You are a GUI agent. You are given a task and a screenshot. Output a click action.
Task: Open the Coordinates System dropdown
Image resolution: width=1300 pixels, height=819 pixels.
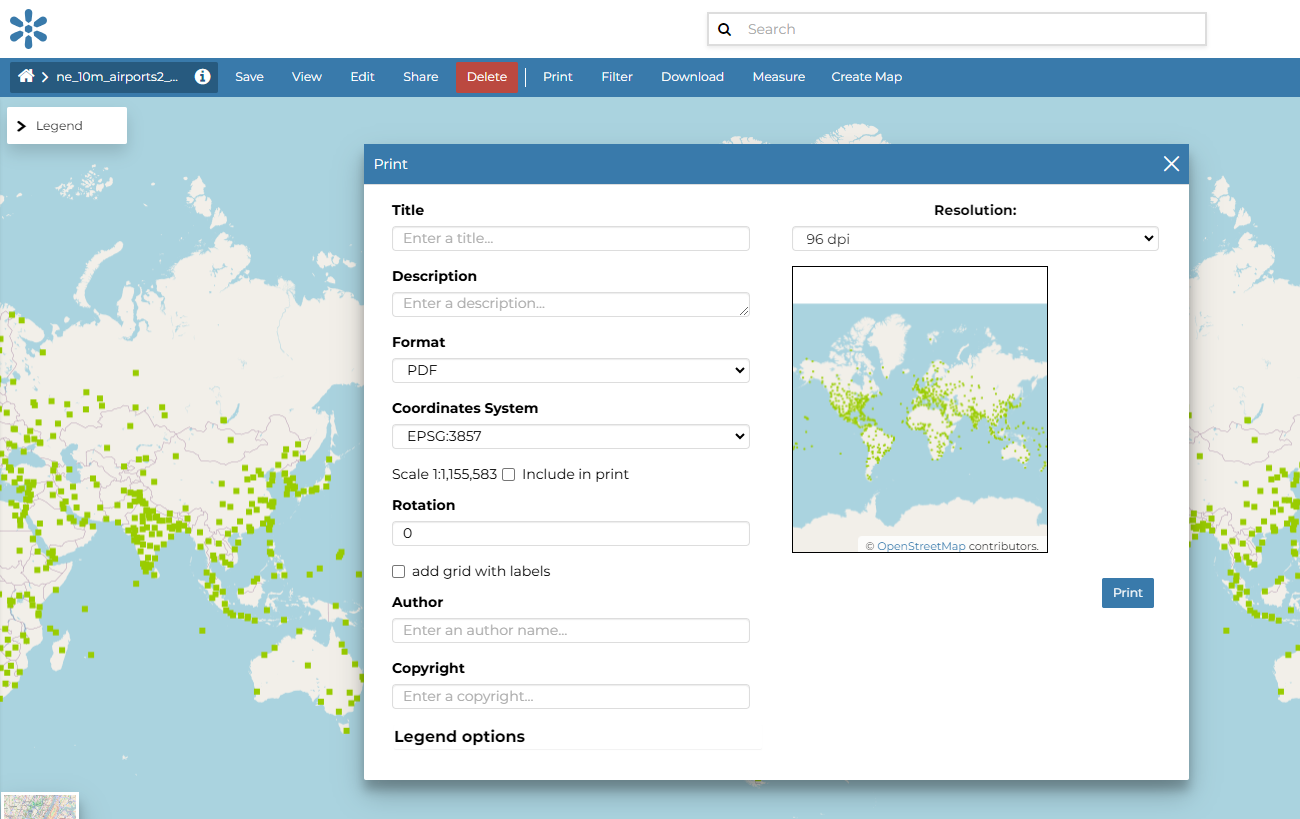click(x=570, y=437)
